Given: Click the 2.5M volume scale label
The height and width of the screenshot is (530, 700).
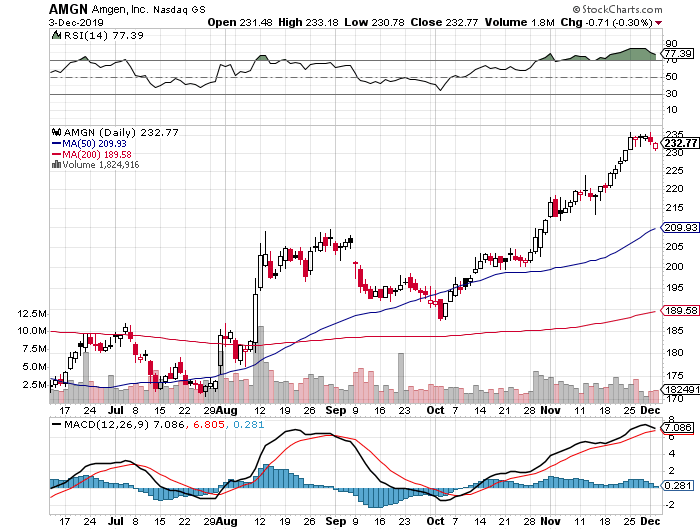Looking at the screenshot, I should (34, 385).
